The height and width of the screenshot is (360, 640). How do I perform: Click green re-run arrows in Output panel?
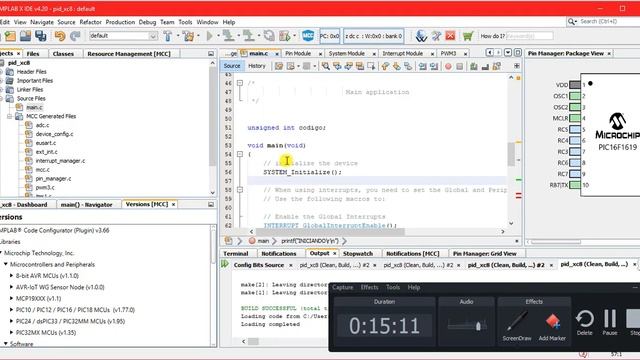tap(225, 264)
